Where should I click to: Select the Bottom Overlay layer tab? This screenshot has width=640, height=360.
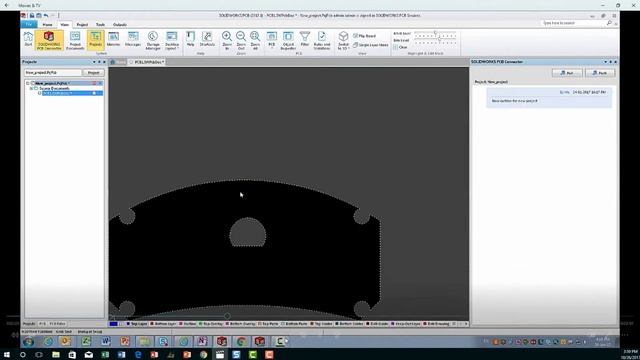(x=240, y=324)
